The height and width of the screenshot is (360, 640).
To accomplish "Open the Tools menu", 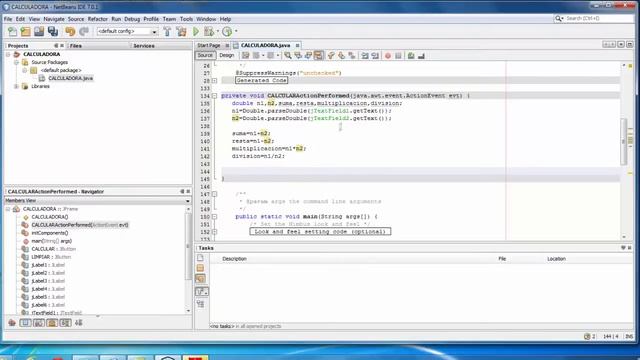I will coord(186,19).
